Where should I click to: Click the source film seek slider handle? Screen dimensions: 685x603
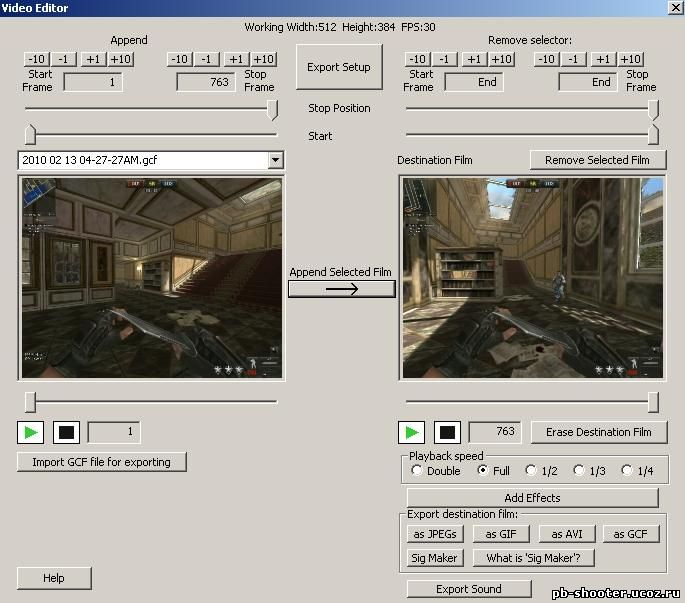[30, 402]
